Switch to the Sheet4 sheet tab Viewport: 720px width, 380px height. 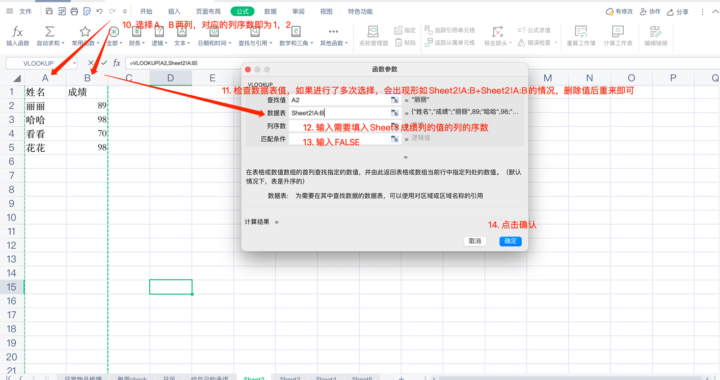click(x=326, y=378)
